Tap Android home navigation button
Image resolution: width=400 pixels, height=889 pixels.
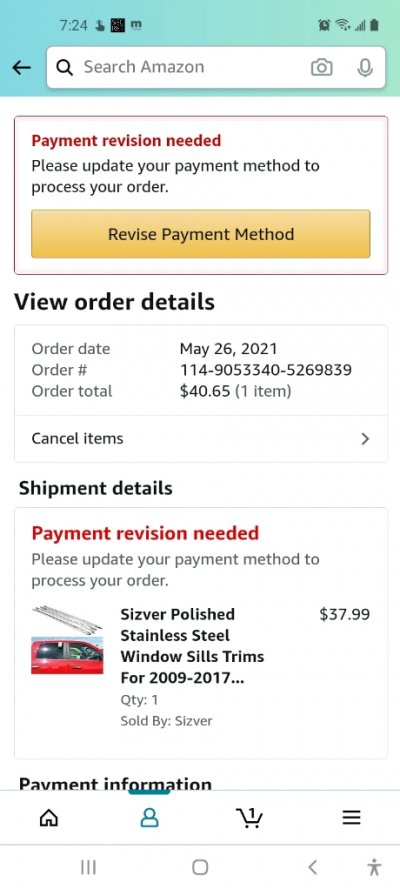tap(200, 867)
